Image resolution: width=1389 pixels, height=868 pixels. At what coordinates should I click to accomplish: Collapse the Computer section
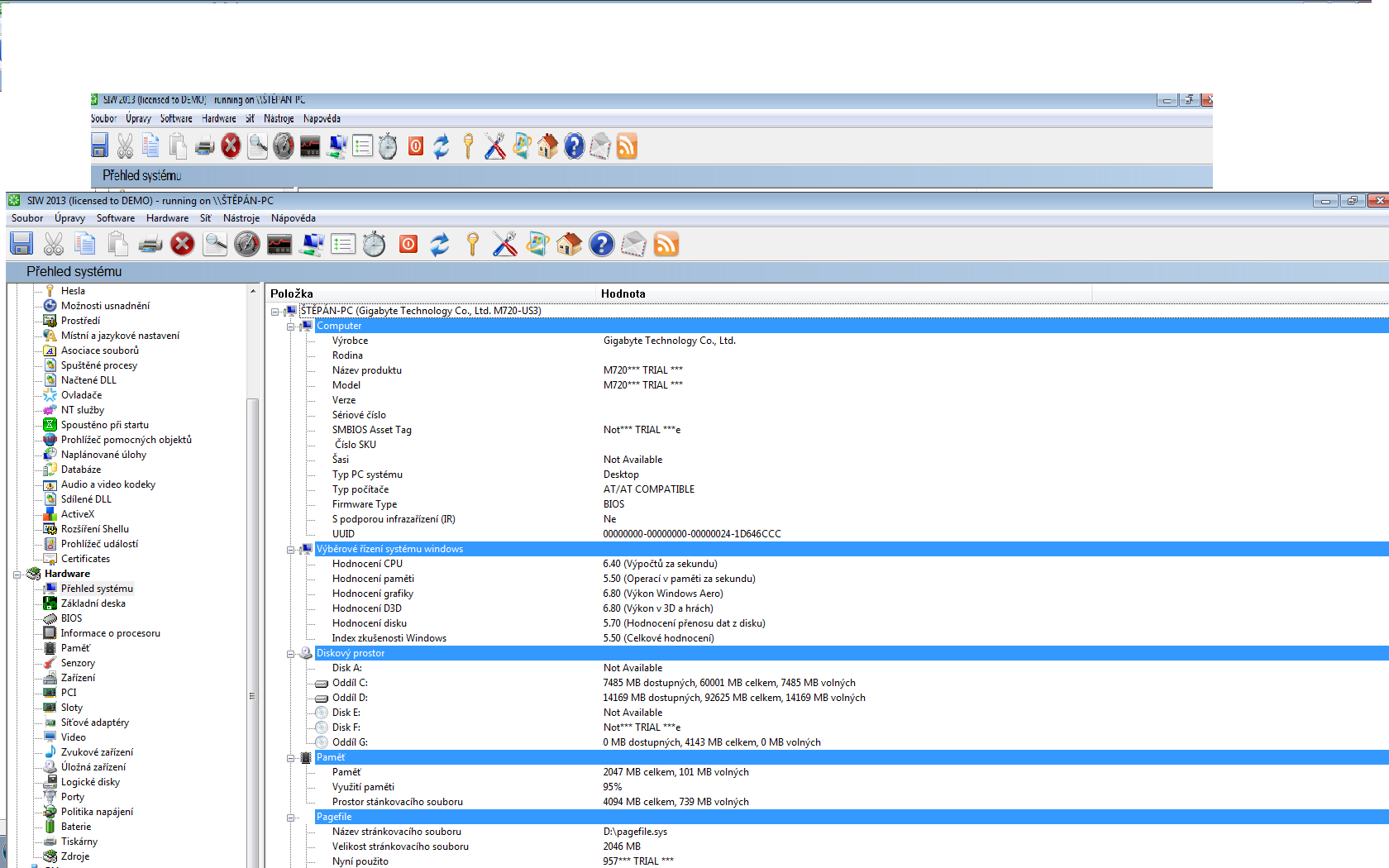point(291,327)
